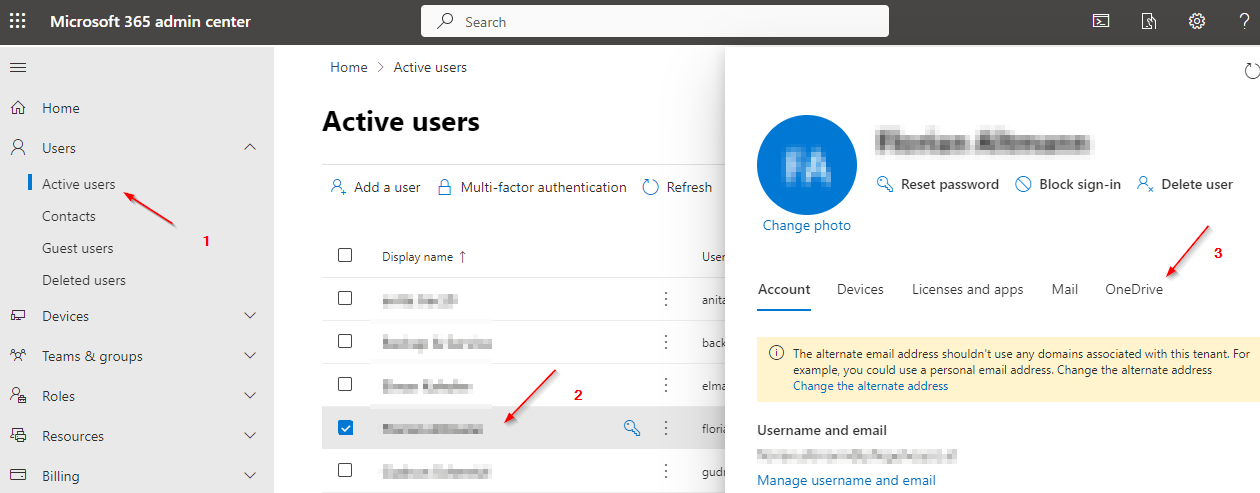1260x493 pixels.
Task: Click the document download icon in header
Action: tap(1149, 21)
